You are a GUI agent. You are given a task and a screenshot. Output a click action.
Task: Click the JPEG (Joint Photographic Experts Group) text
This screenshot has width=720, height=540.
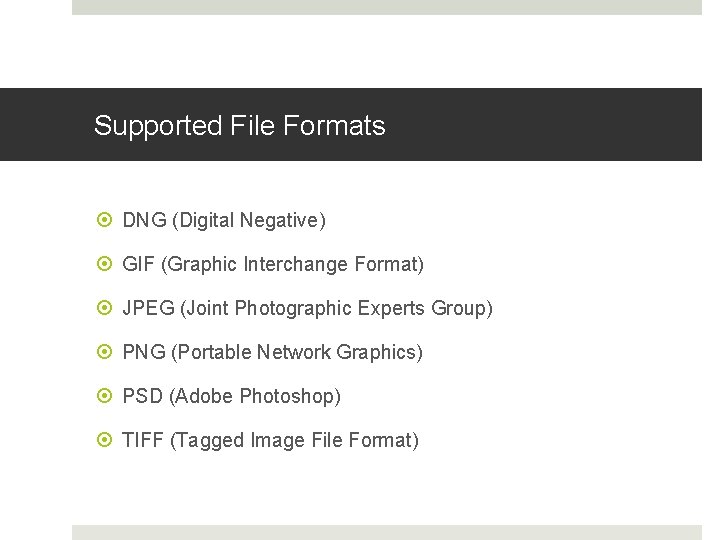tap(307, 309)
